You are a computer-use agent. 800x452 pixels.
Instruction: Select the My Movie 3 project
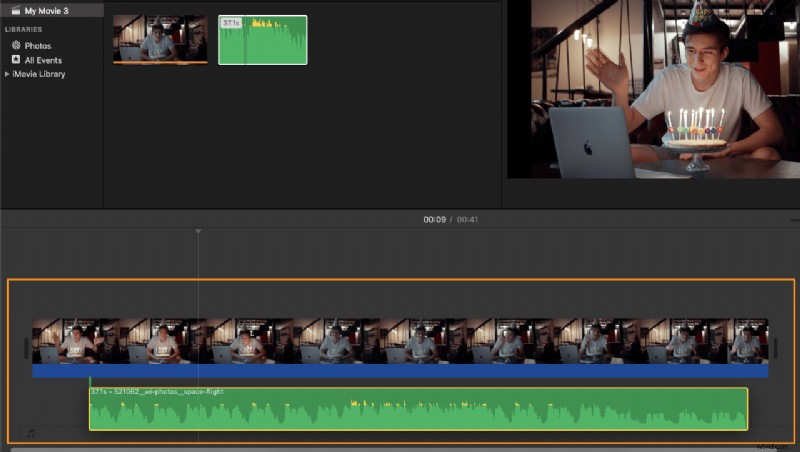(52, 10)
